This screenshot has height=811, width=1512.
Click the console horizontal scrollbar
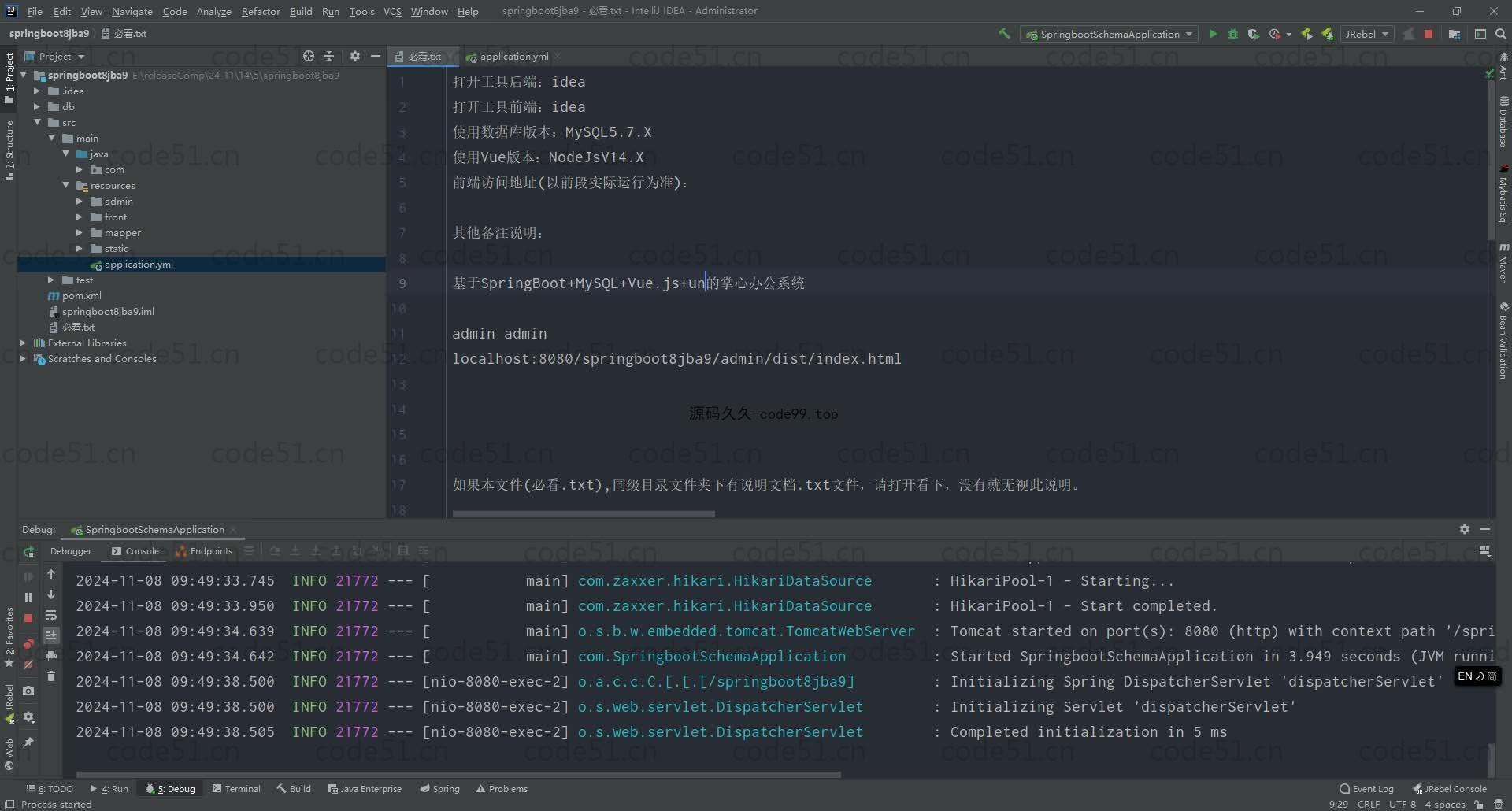click(458, 774)
